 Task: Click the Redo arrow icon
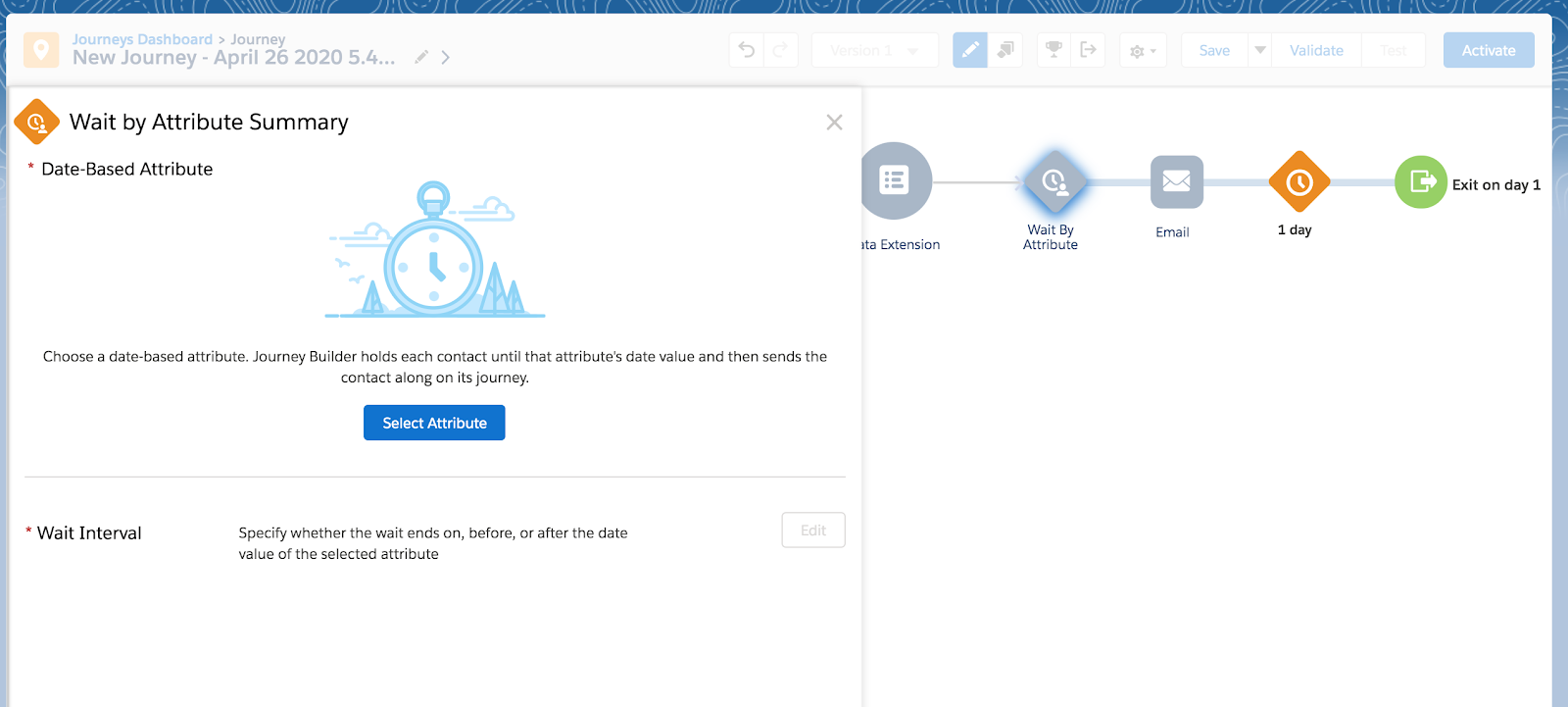(780, 50)
